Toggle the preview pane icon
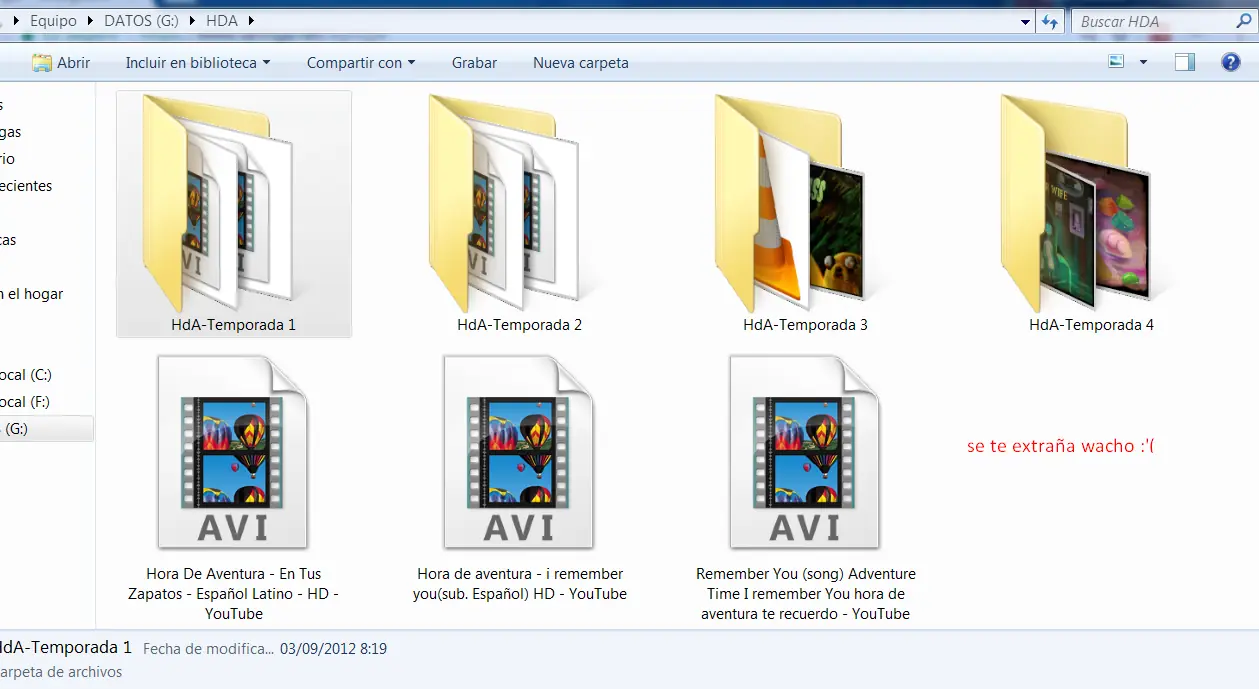Image resolution: width=1259 pixels, height=689 pixels. click(1185, 62)
